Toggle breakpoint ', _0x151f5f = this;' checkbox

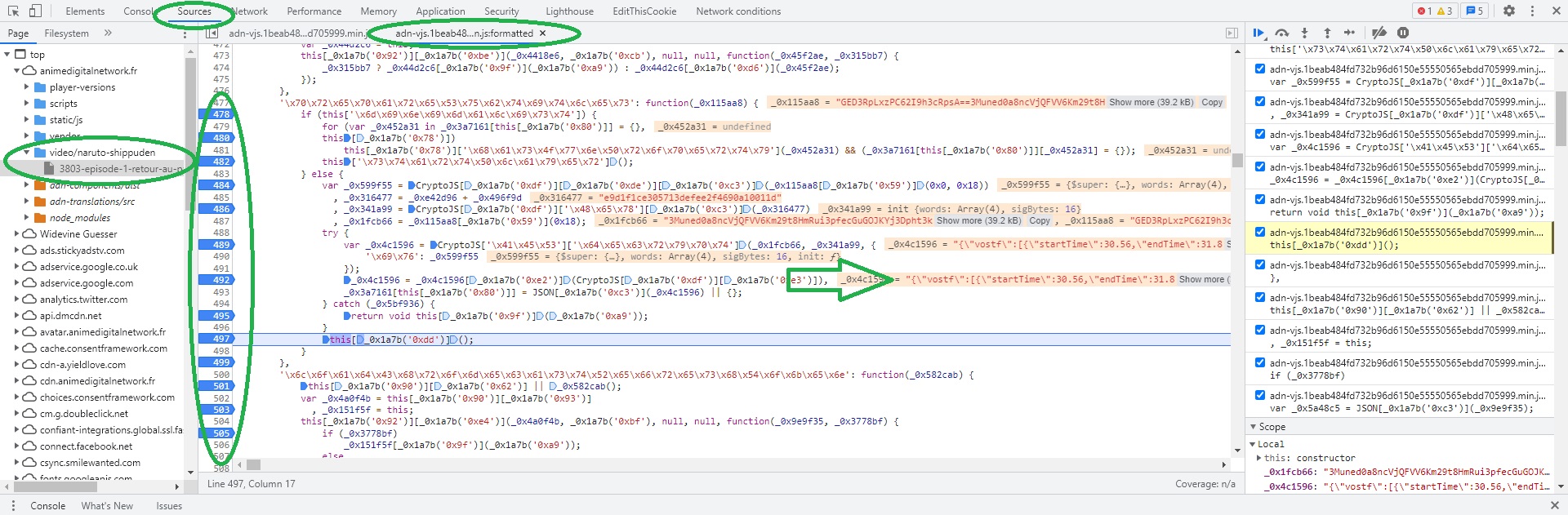pos(1260,330)
